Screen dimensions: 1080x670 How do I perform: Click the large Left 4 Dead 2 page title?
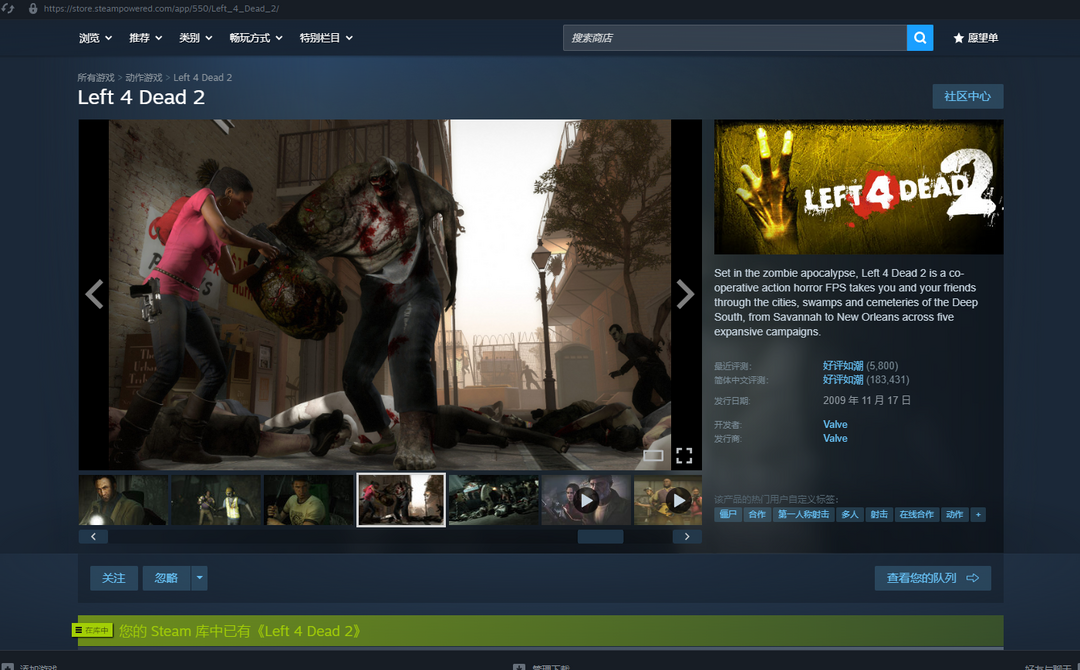pos(141,97)
